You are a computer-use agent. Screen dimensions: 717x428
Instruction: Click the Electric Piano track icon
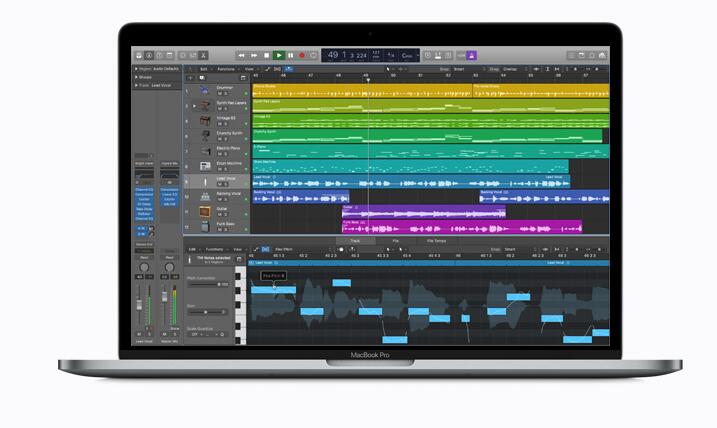[204, 151]
